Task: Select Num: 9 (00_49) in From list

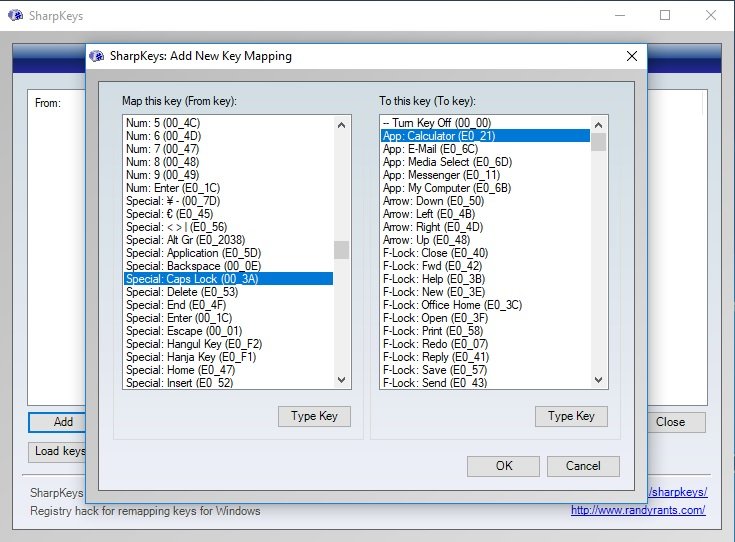Action: click(x=228, y=175)
